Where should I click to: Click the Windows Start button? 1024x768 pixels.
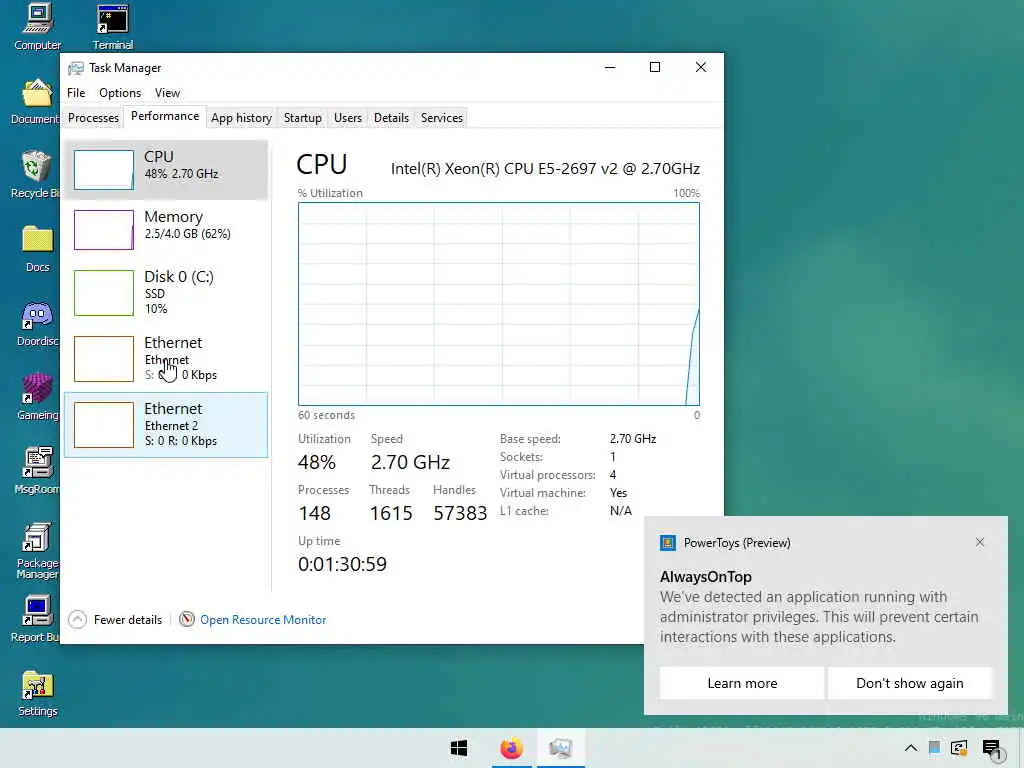click(459, 748)
